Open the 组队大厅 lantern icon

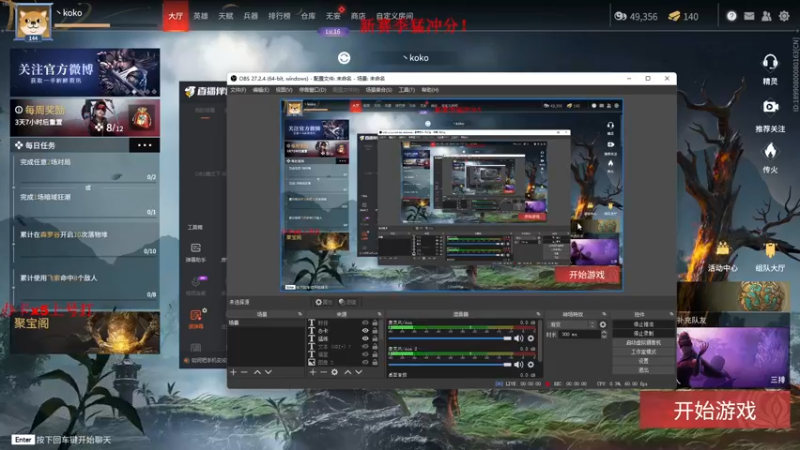[770, 250]
